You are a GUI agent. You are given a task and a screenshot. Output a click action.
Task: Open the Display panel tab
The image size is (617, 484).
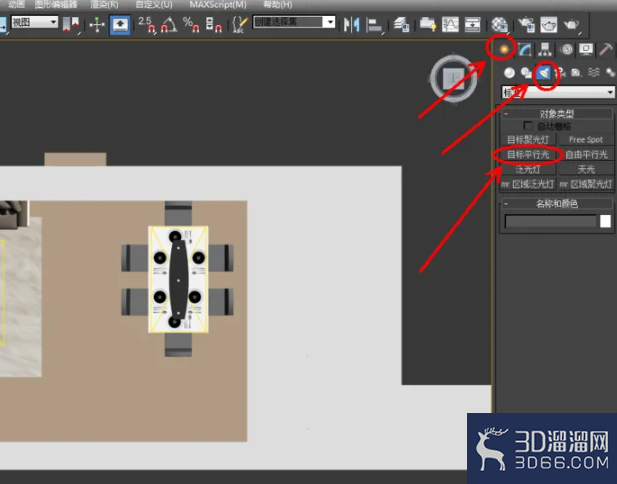pyautogui.click(x=586, y=50)
